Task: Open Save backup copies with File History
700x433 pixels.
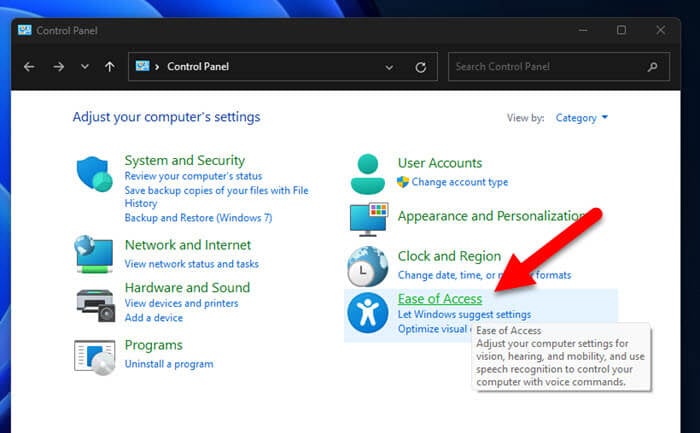Action: [217, 197]
